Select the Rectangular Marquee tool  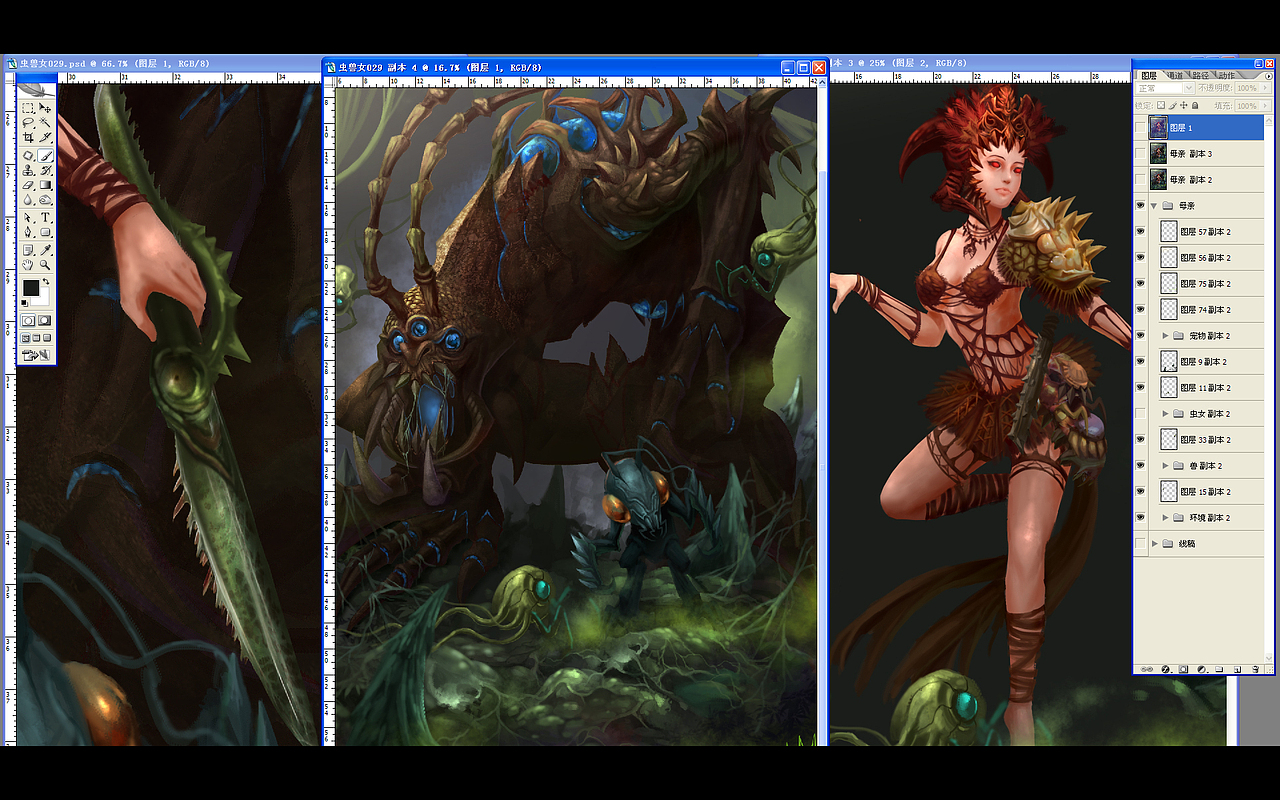[x=28, y=108]
